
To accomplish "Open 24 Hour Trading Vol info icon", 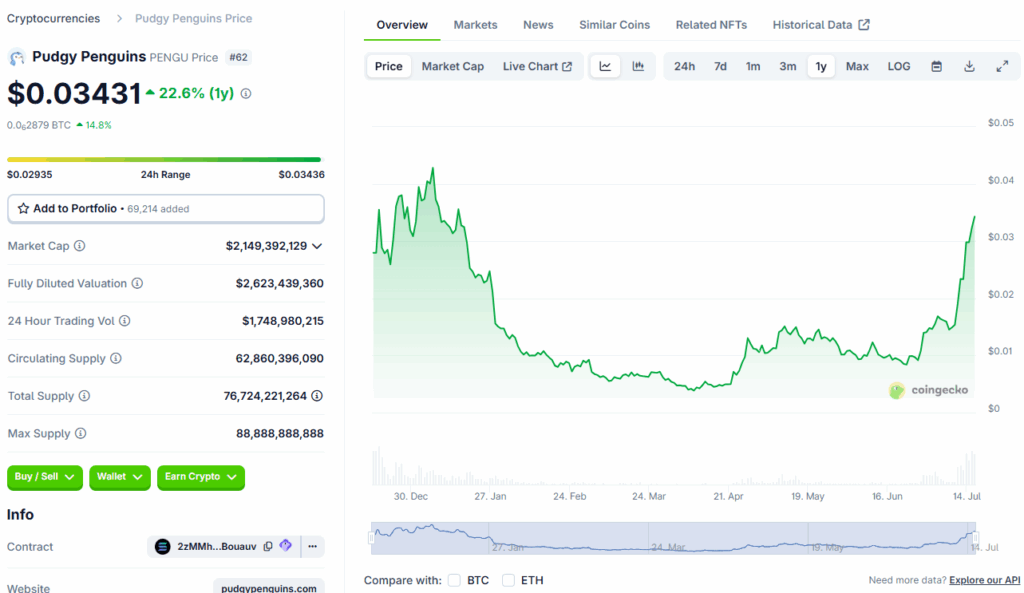I will point(125,321).
